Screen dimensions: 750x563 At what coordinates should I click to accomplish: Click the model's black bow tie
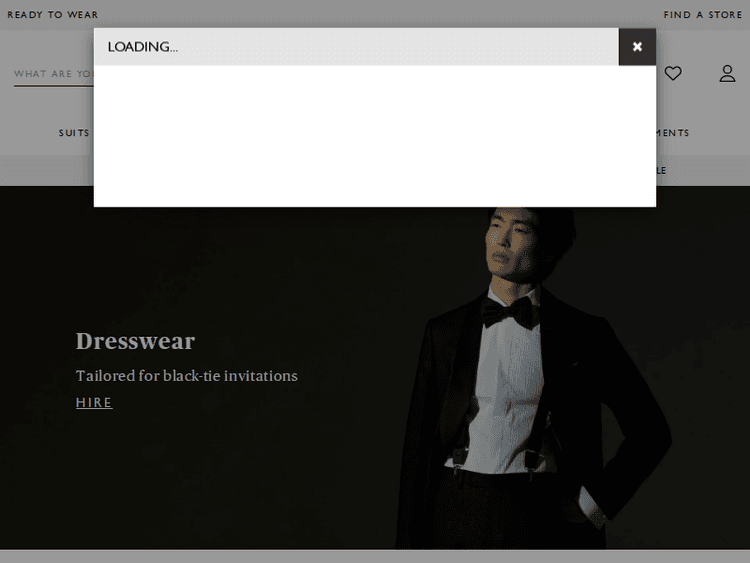[510, 313]
